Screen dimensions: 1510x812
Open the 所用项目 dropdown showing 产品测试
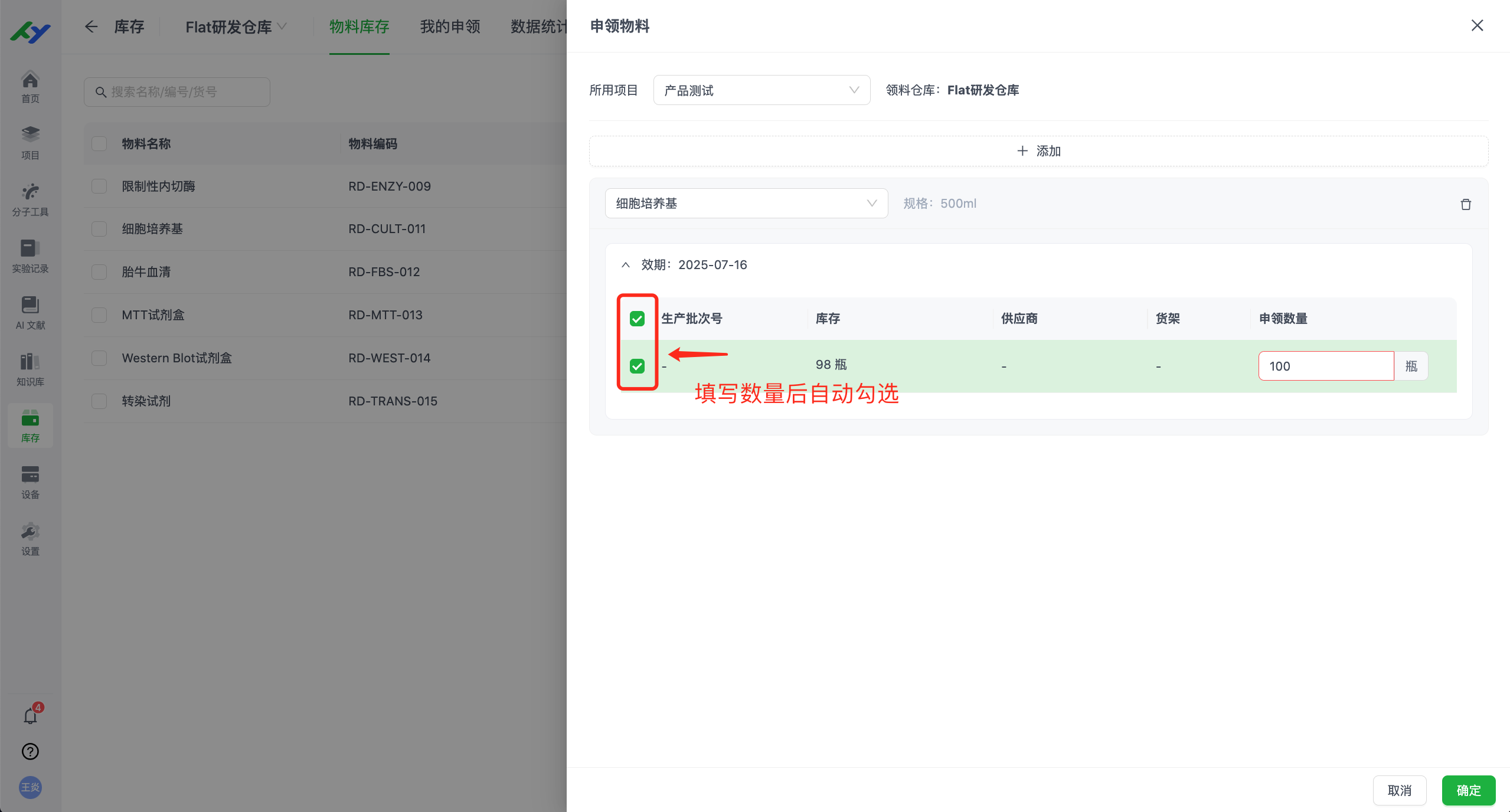[761, 90]
